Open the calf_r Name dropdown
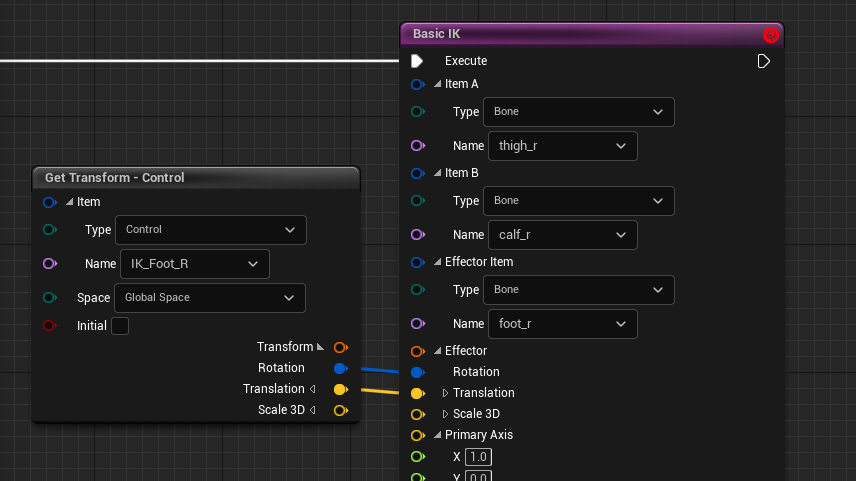The width and height of the screenshot is (856, 481). tap(563, 235)
